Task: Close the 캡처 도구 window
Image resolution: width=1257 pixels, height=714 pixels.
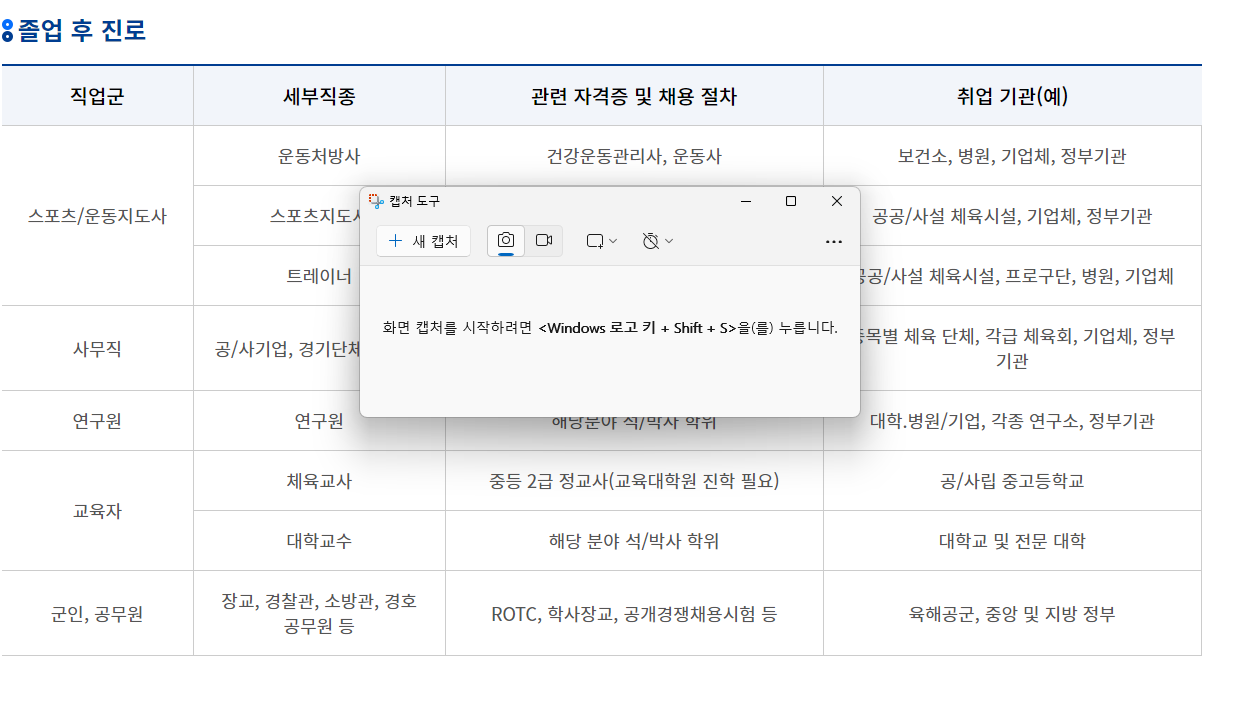Action: tap(837, 201)
